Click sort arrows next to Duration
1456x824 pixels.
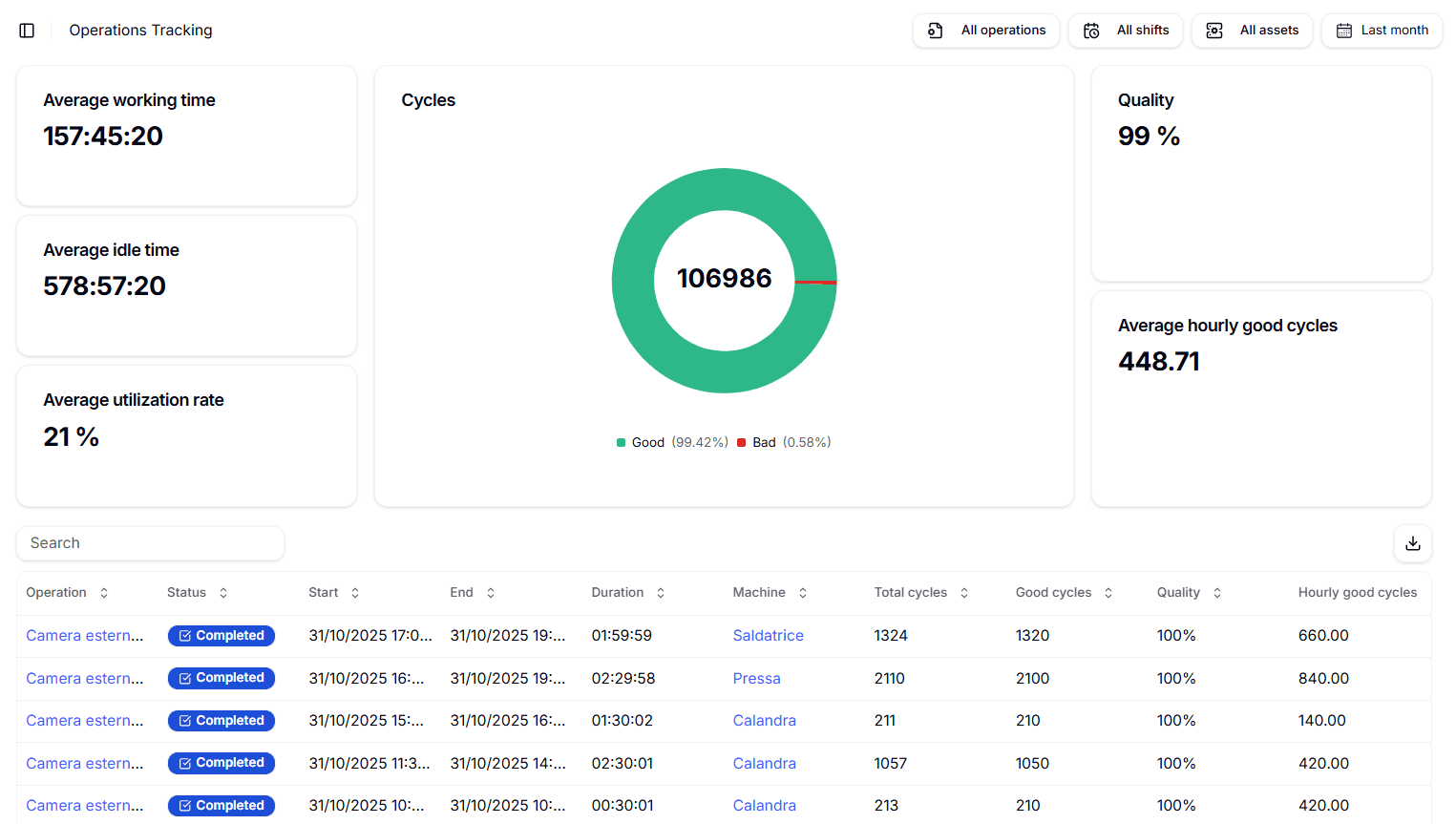coord(661,593)
